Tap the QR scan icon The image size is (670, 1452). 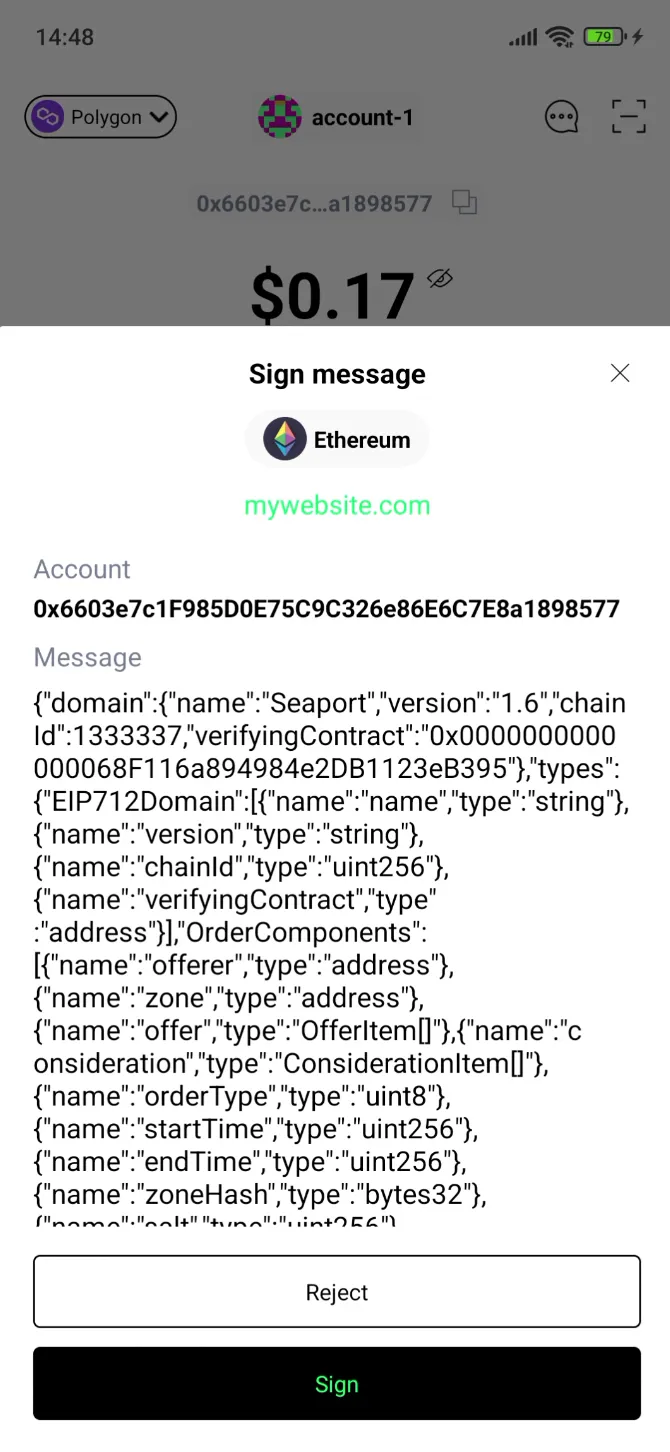click(x=628, y=117)
